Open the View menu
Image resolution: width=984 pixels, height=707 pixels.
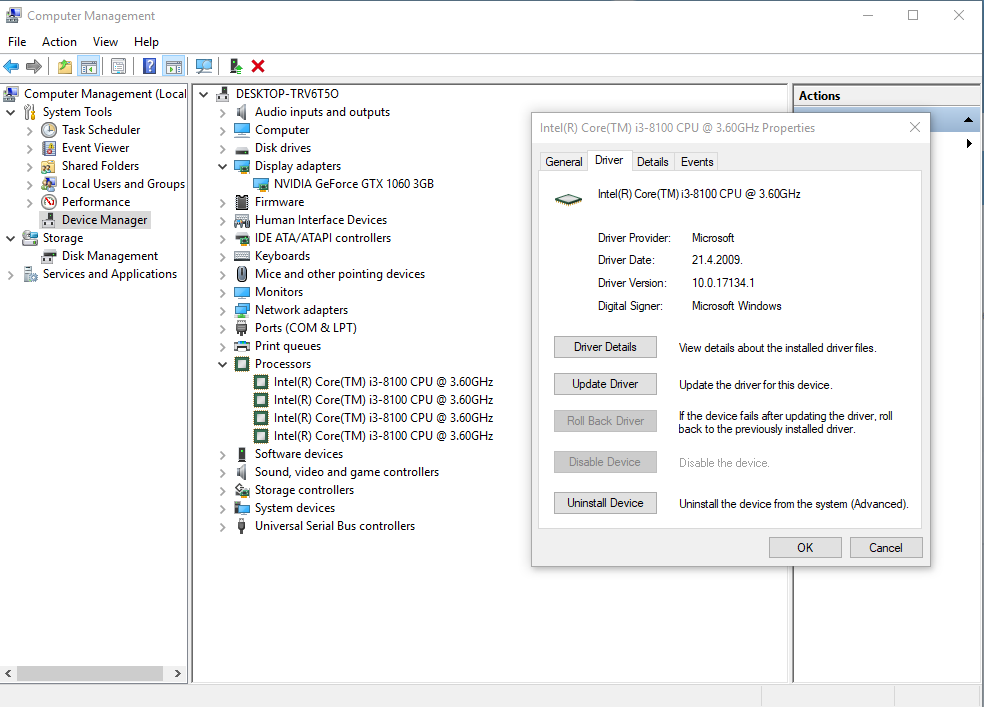tap(105, 42)
